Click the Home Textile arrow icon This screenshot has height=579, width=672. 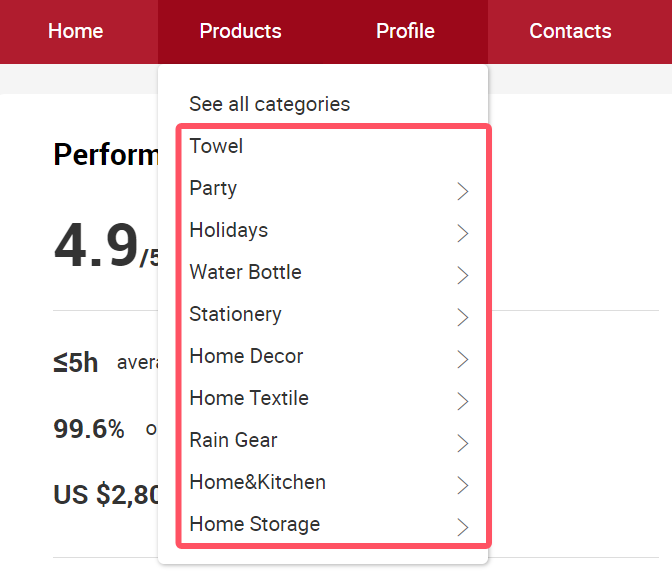462,401
